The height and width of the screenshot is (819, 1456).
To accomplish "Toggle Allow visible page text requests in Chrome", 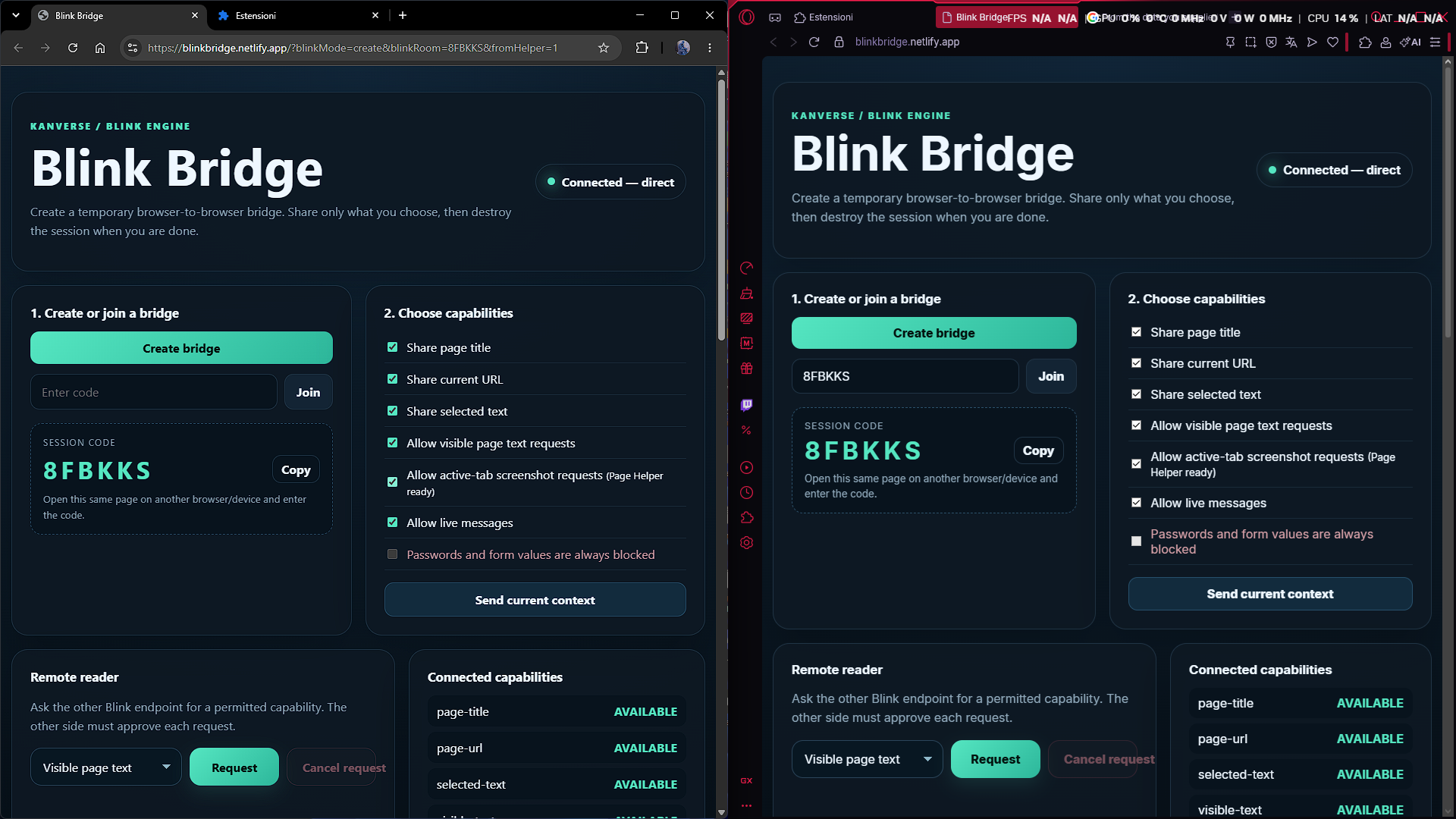I will 392,443.
